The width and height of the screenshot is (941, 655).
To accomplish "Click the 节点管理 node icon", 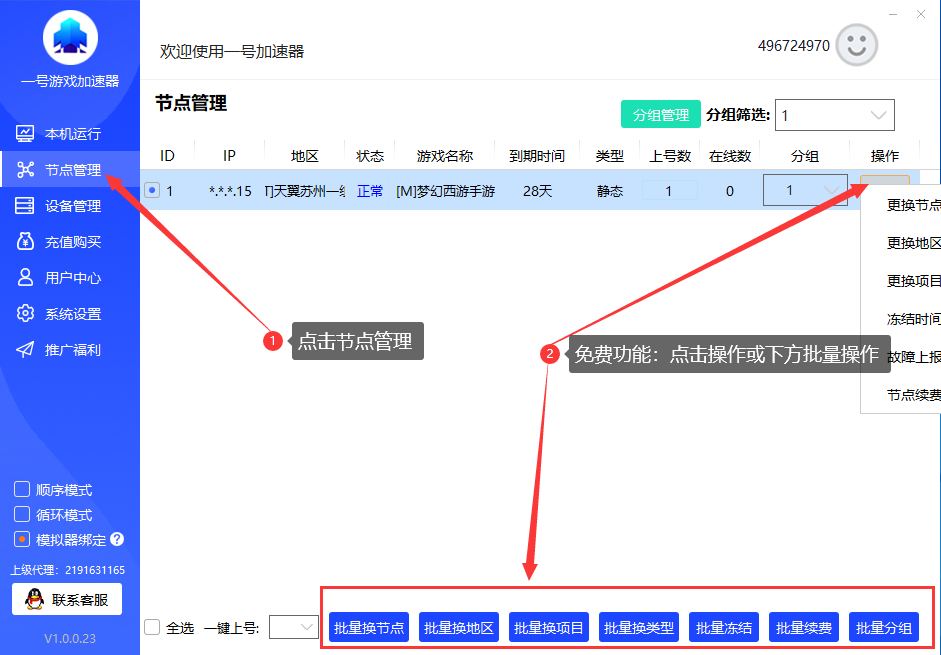I will pos(25,169).
